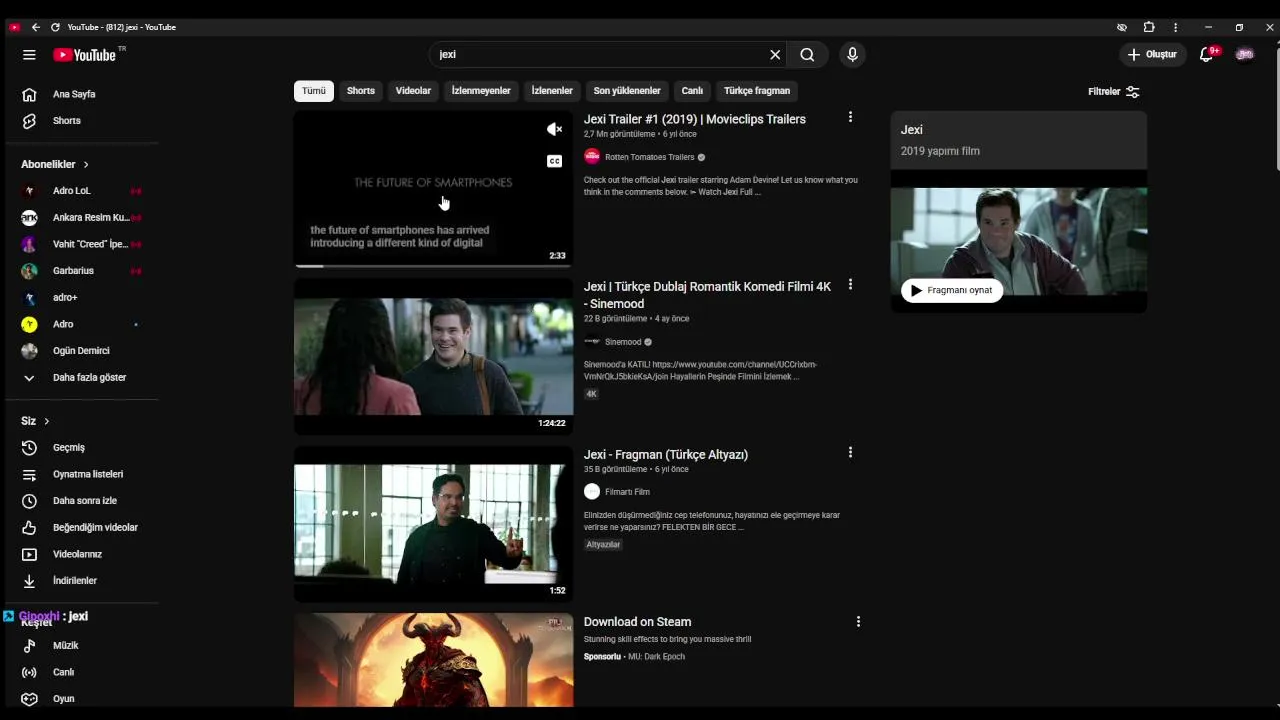Image resolution: width=1280 pixels, height=720 pixels.
Task: Select the İzlenenler chip
Action: [552, 91]
